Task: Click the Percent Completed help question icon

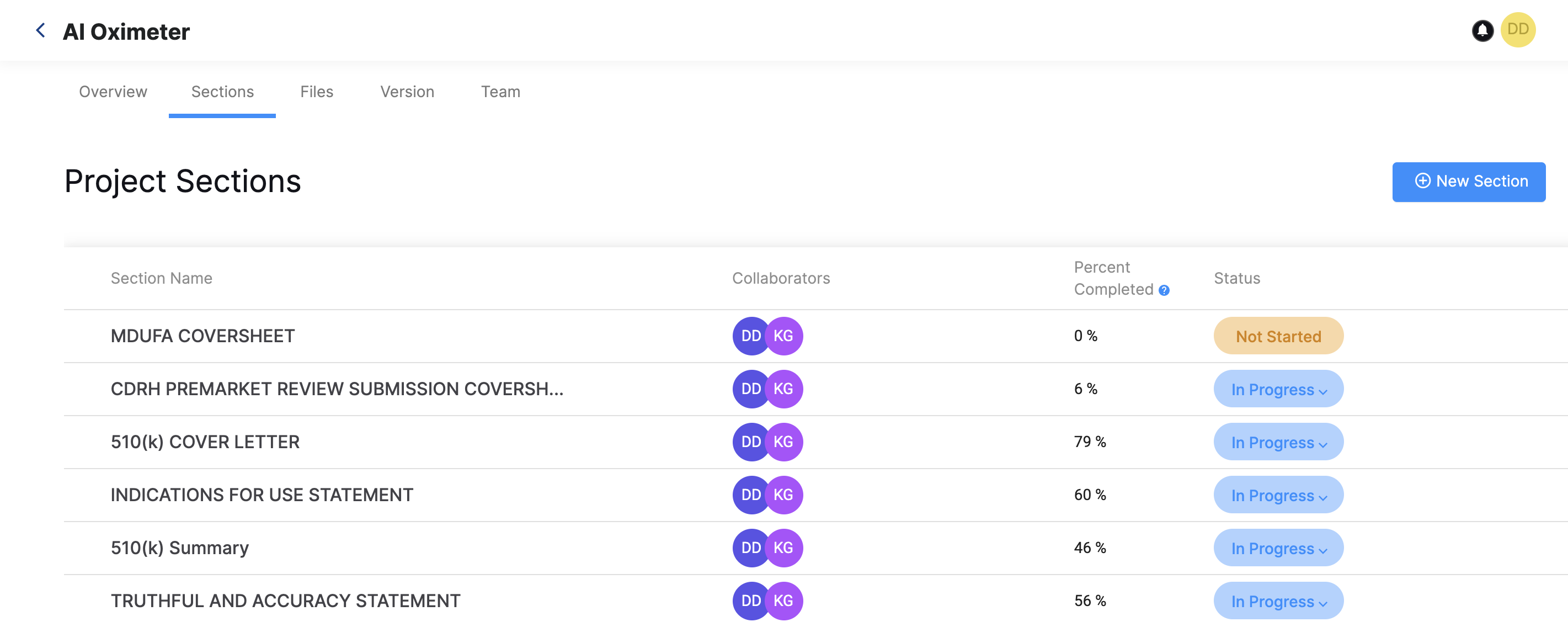Action: click(1164, 290)
